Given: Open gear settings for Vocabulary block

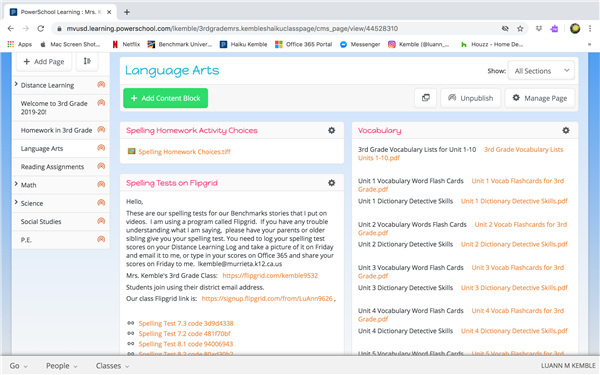Looking at the screenshot, I should coord(566,130).
